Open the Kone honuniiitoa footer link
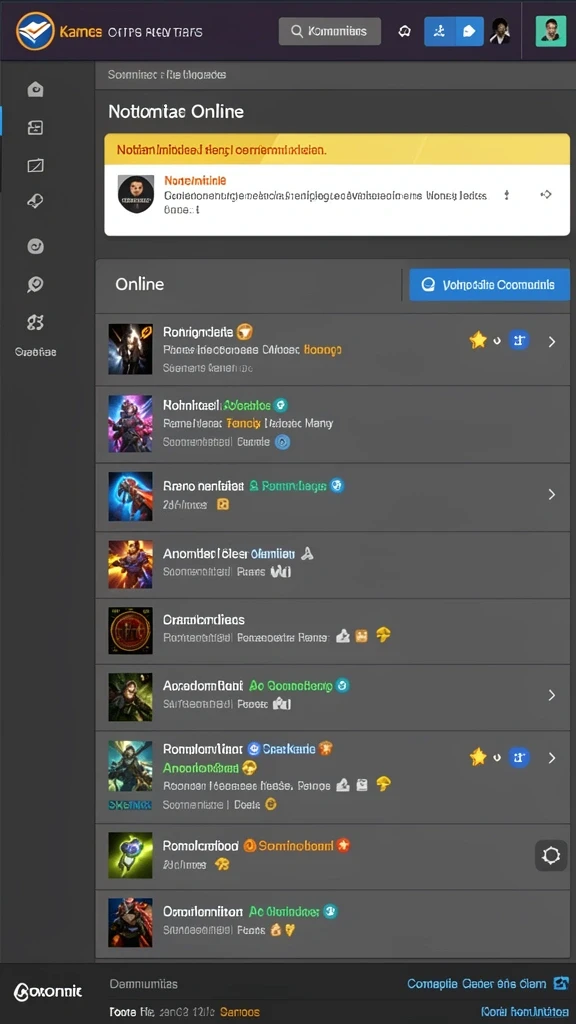The height and width of the screenshot is (1024, 576). pos(524,1012)
